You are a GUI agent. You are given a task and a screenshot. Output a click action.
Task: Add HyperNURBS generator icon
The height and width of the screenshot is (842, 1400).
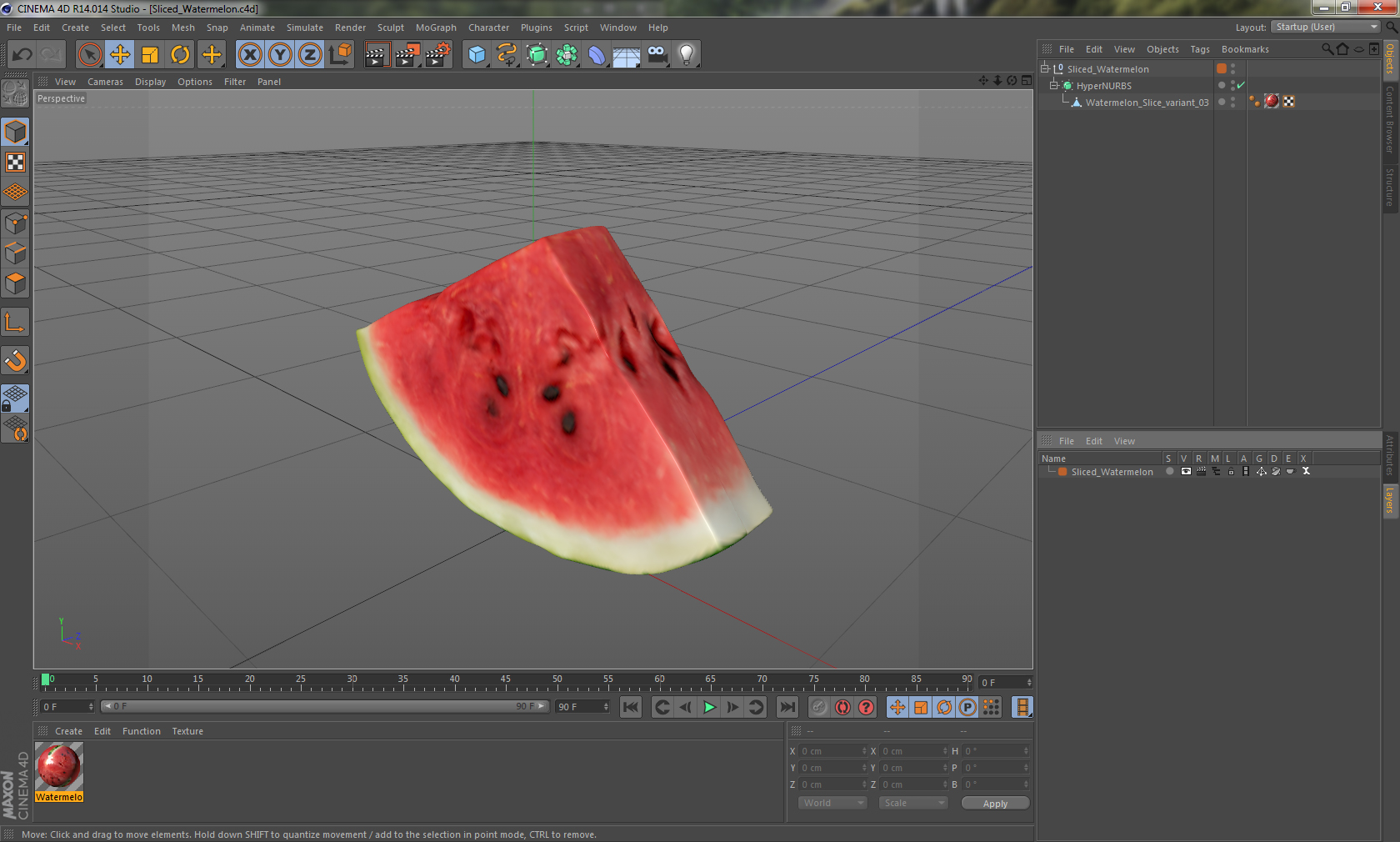[x=537, y=55]
